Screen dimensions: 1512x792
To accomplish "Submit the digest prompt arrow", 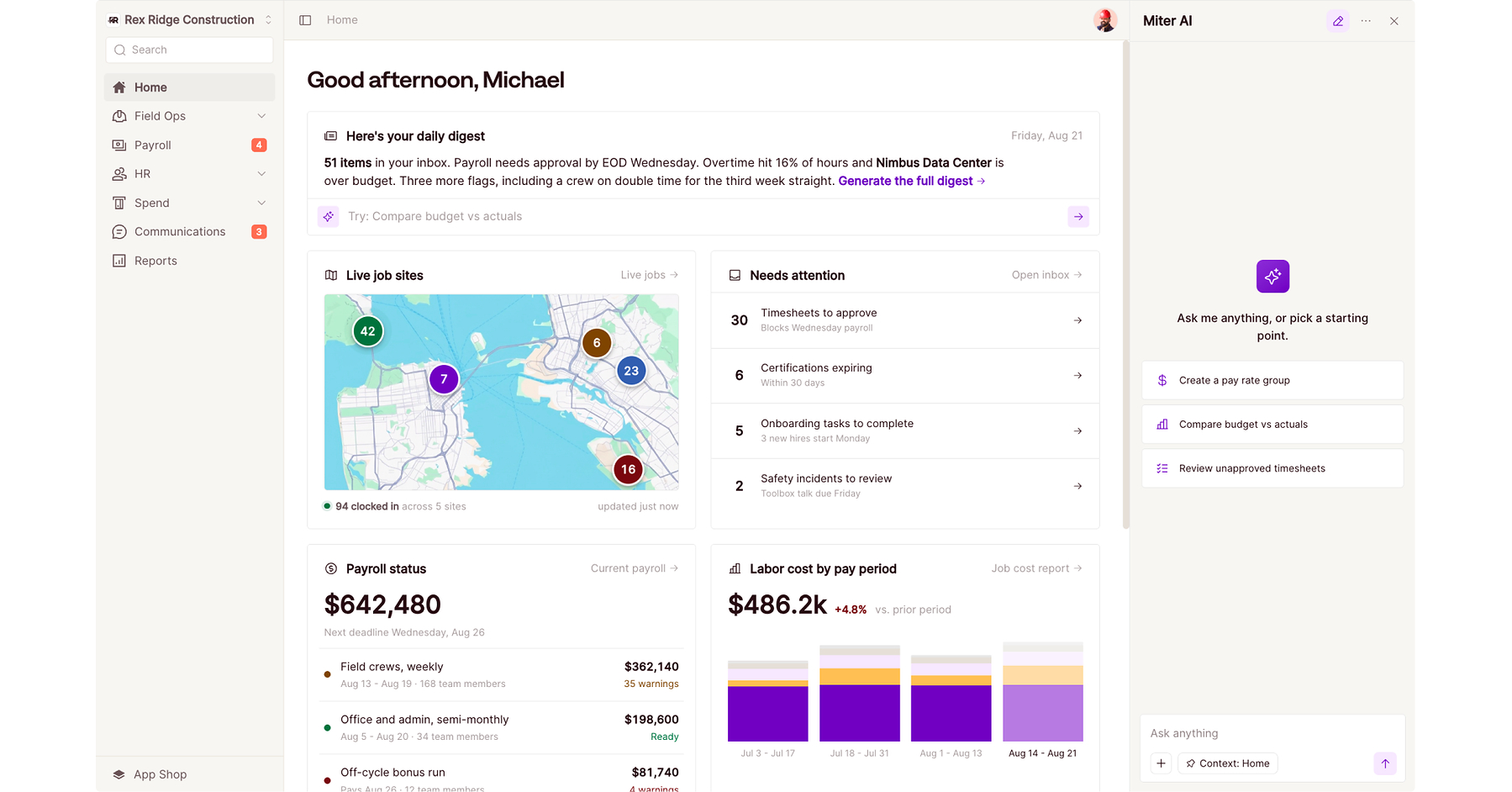I will click(x=1078, y=217).
